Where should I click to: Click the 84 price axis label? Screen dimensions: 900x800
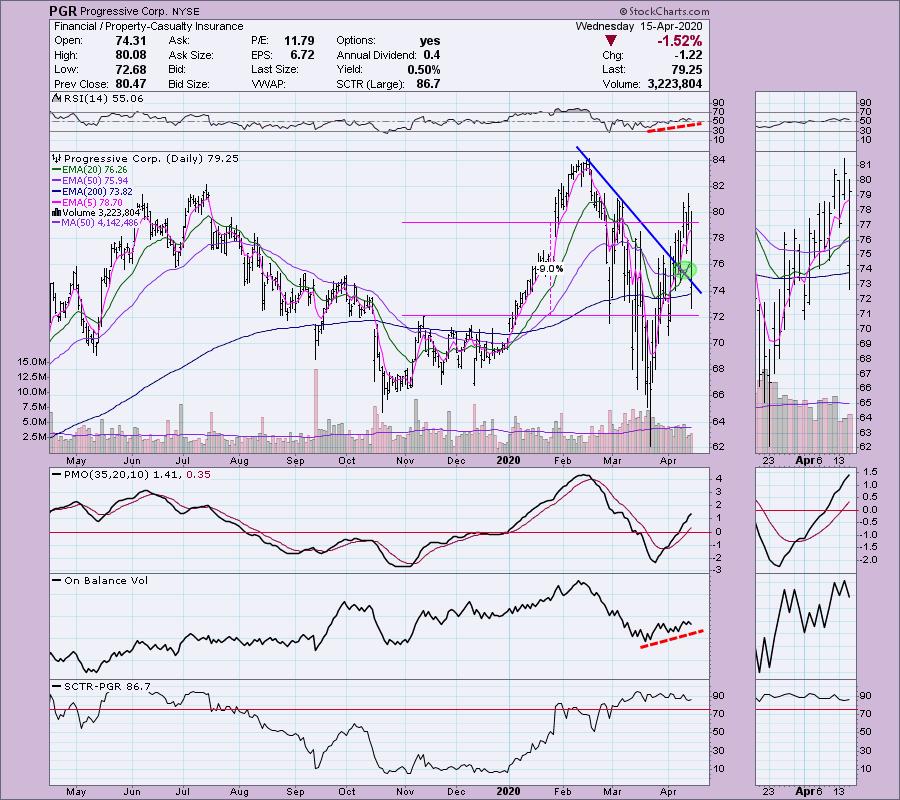(719, 160)
